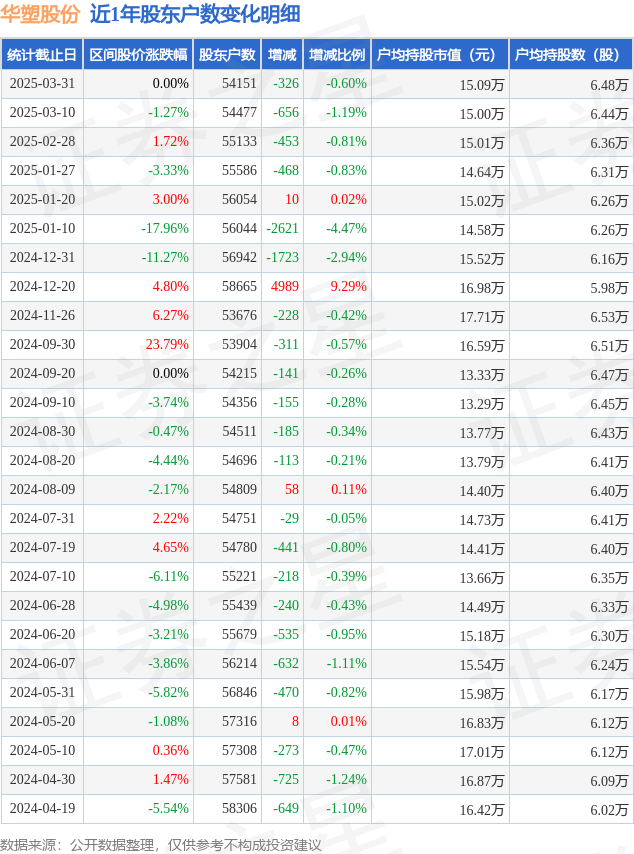
Task: Click the 华塑股份 title text
Action: click(40, 14)
